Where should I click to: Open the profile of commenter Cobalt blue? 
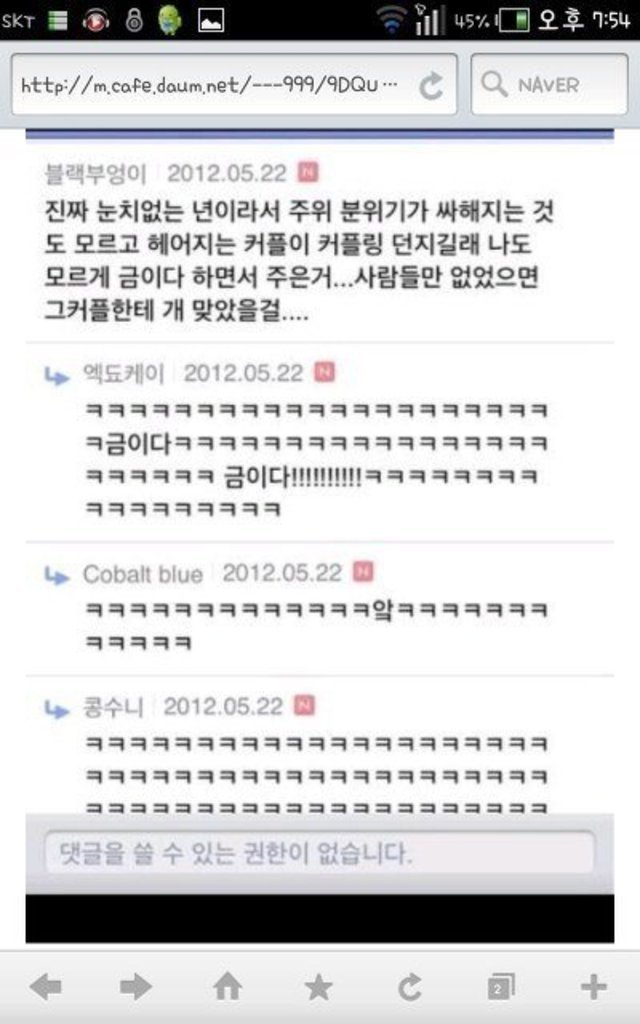[x=142, y=574]
